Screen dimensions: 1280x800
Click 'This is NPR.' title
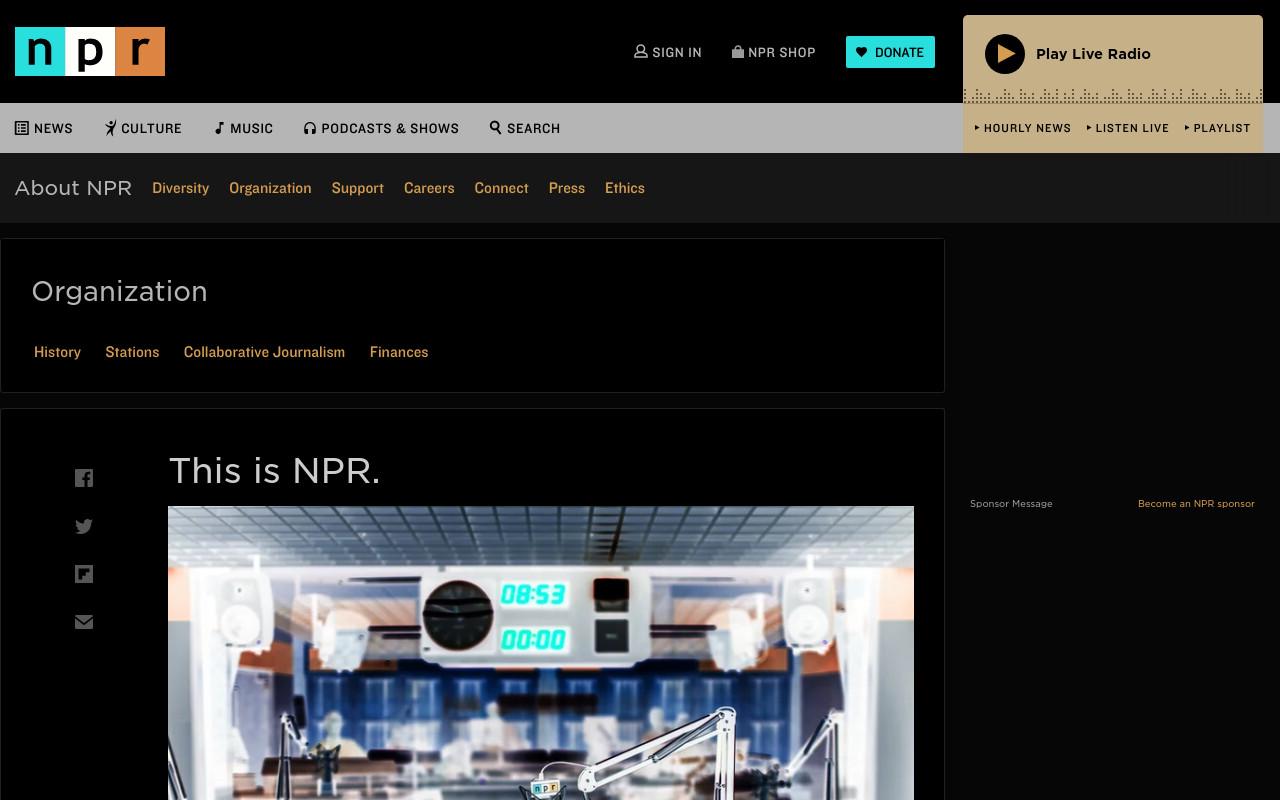(x=275, y=470)
